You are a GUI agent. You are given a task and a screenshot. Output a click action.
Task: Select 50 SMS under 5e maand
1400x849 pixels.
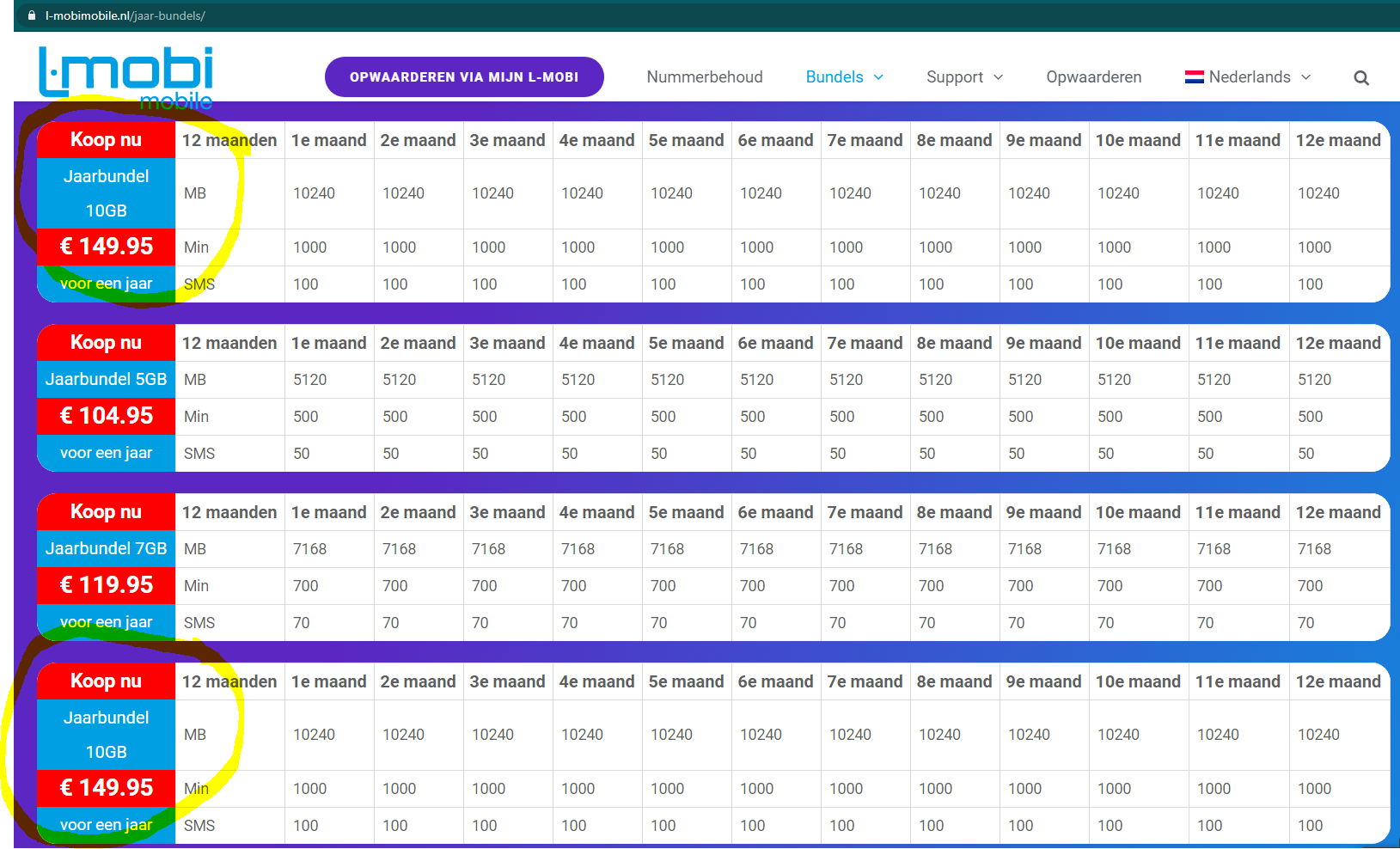pos(659,454)
